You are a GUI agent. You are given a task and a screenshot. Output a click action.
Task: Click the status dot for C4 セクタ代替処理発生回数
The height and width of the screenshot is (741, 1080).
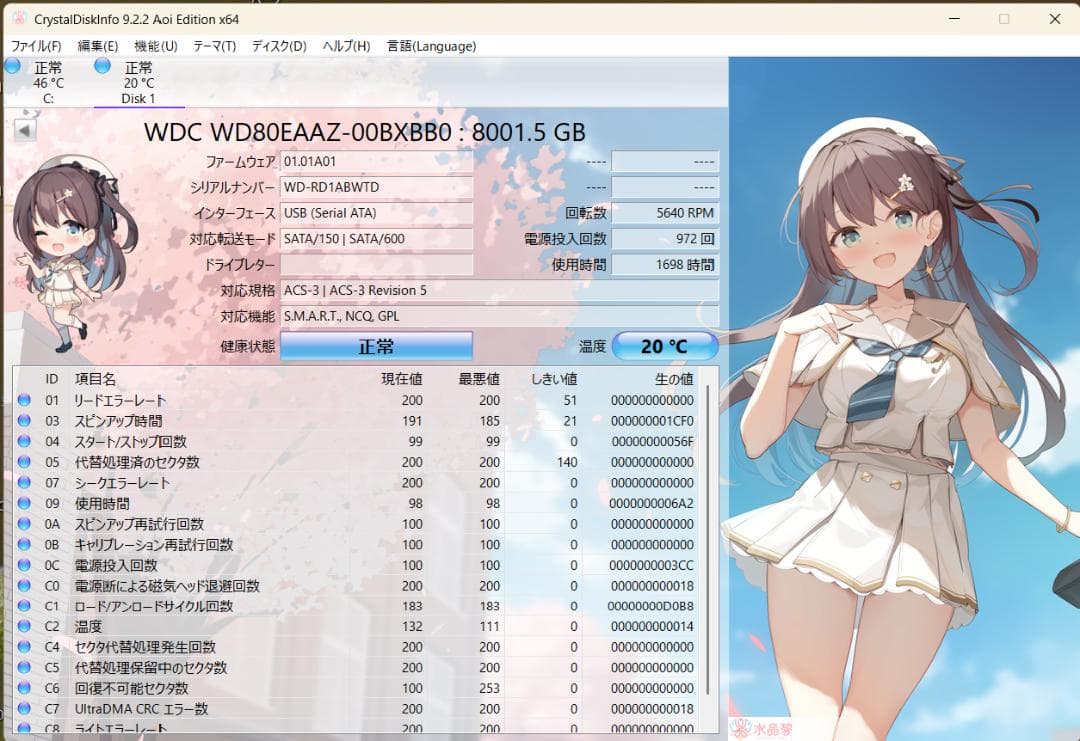pyautogui.click(x=24, y=647)
